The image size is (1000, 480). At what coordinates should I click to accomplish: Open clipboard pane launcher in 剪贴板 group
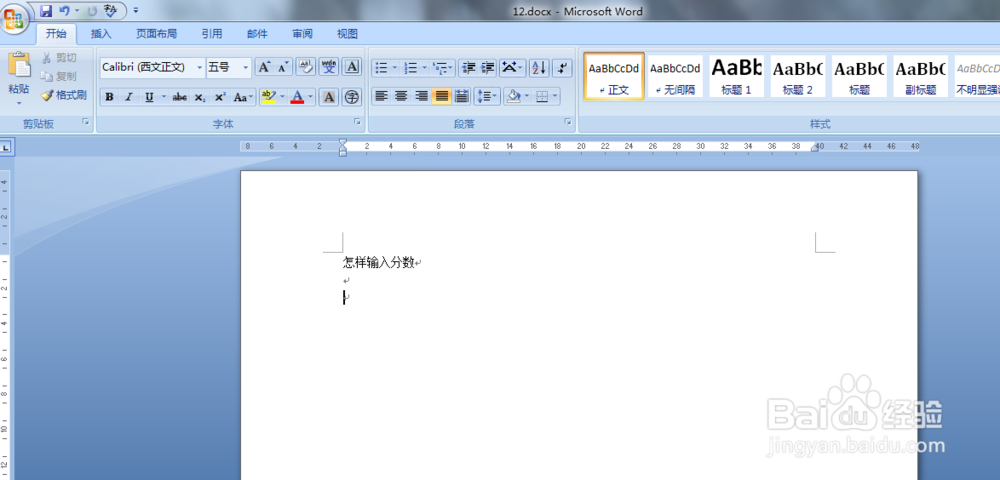tap(85, 121)
